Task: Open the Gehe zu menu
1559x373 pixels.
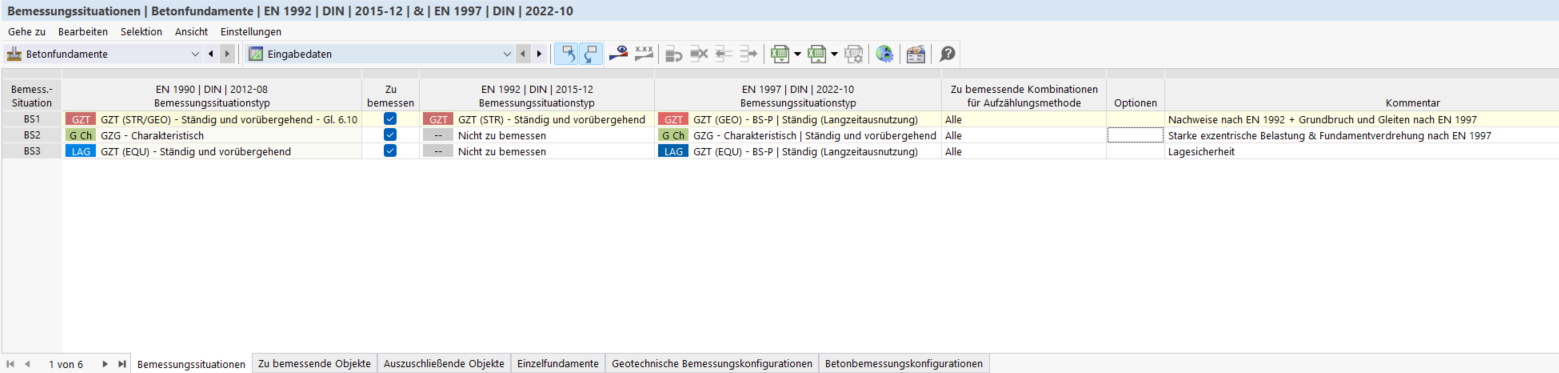Action: (26, 32)
